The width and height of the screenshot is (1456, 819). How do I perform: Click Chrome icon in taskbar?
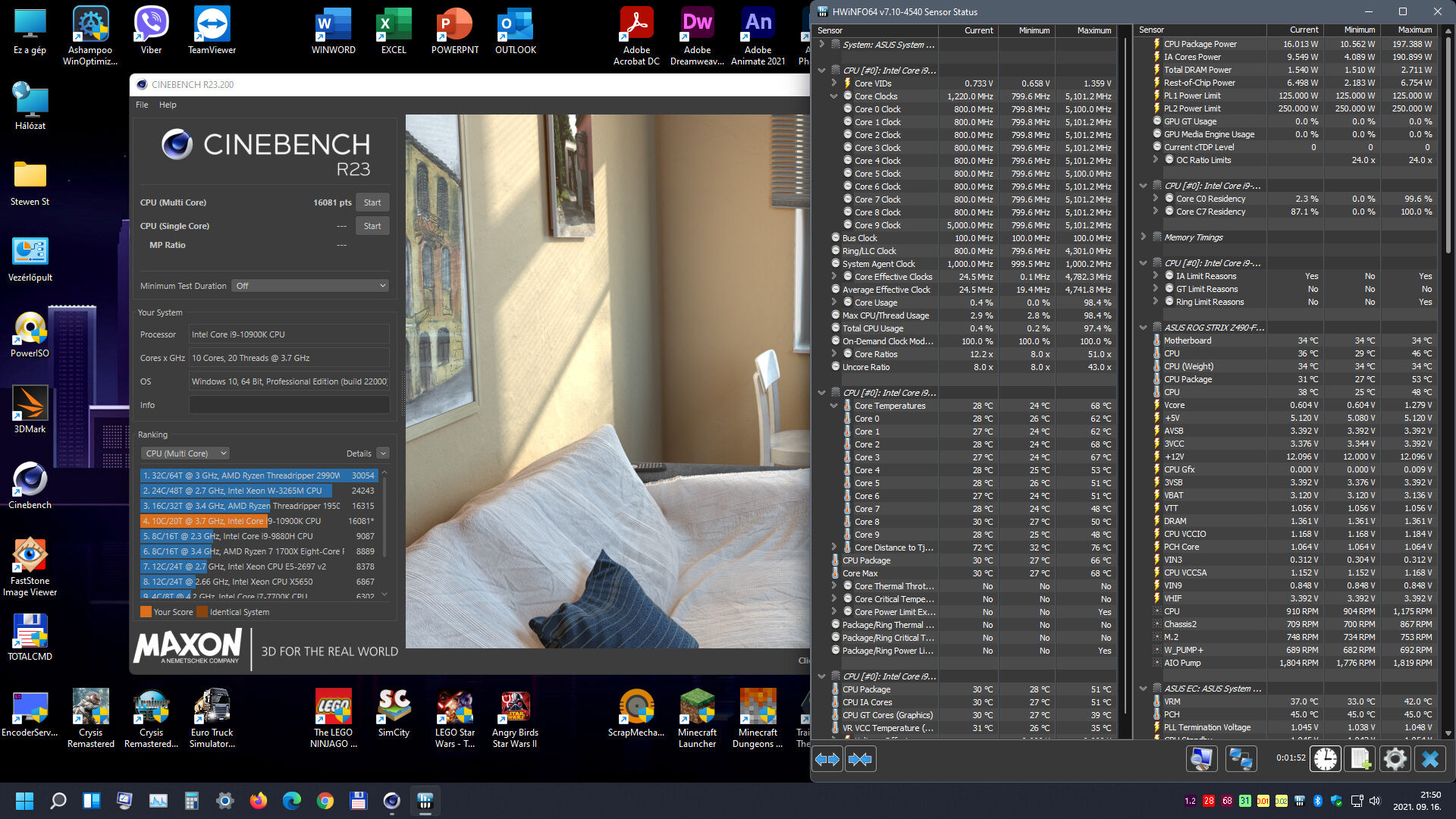click(325, 801)
